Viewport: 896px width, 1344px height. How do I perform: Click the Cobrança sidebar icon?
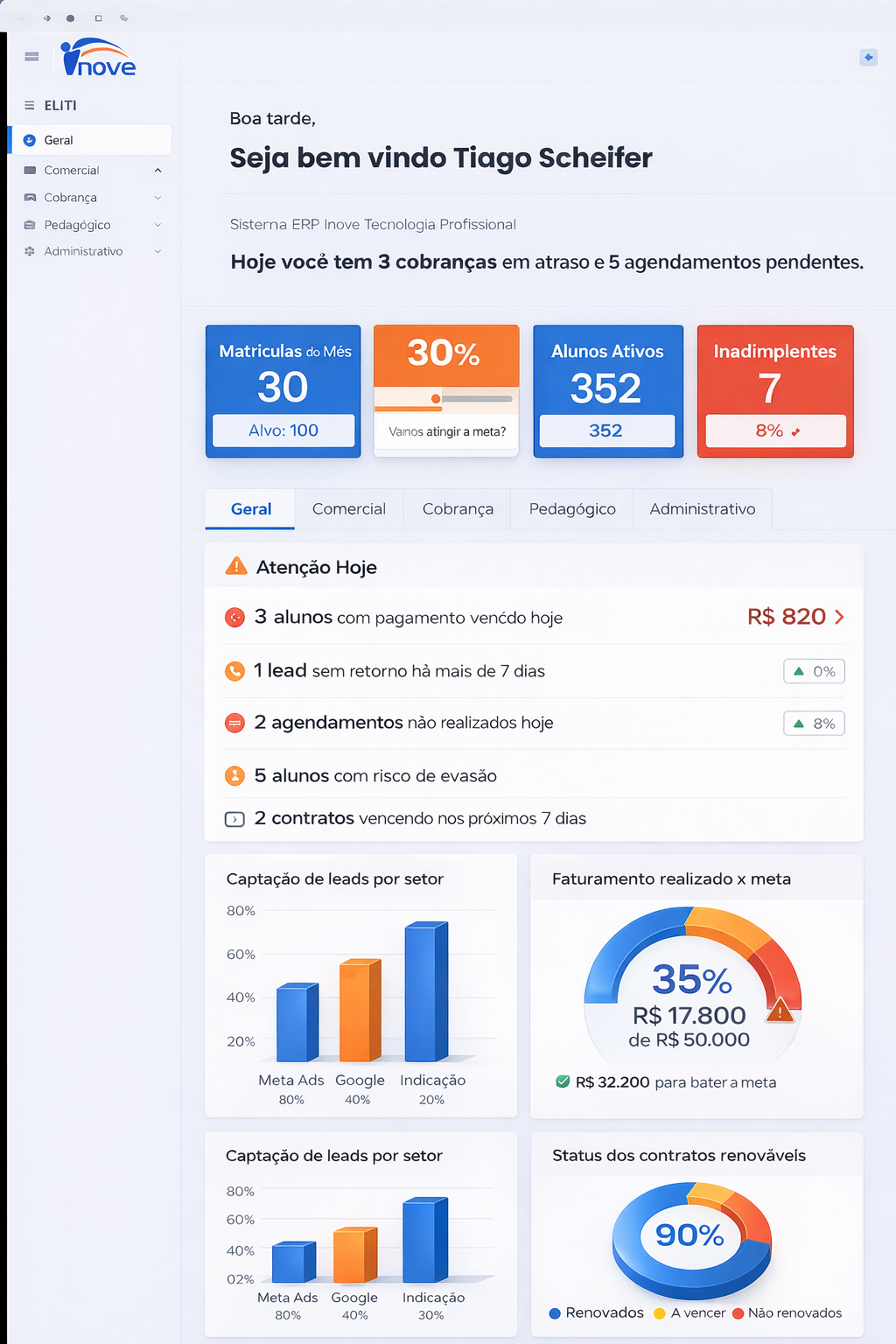point(30,198)
